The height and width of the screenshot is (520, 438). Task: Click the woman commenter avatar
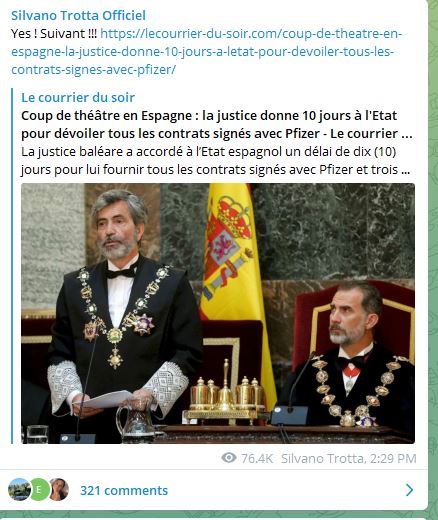pyautogui.click(x=59, y=489)
